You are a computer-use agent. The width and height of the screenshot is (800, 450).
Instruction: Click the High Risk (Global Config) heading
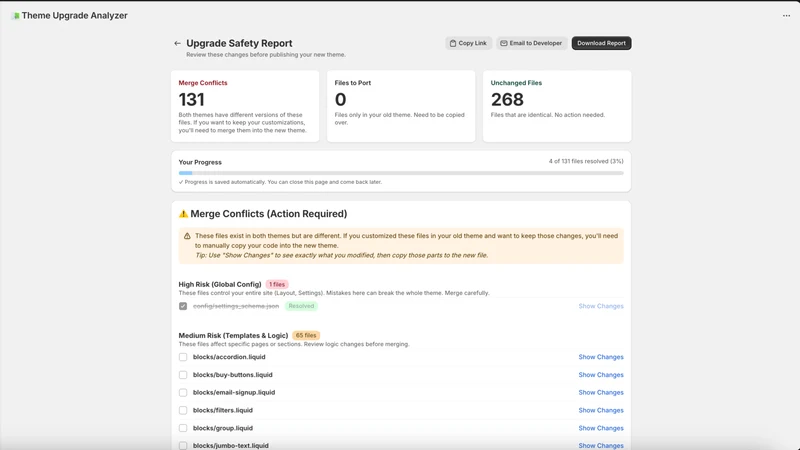(x=220, y=285)
